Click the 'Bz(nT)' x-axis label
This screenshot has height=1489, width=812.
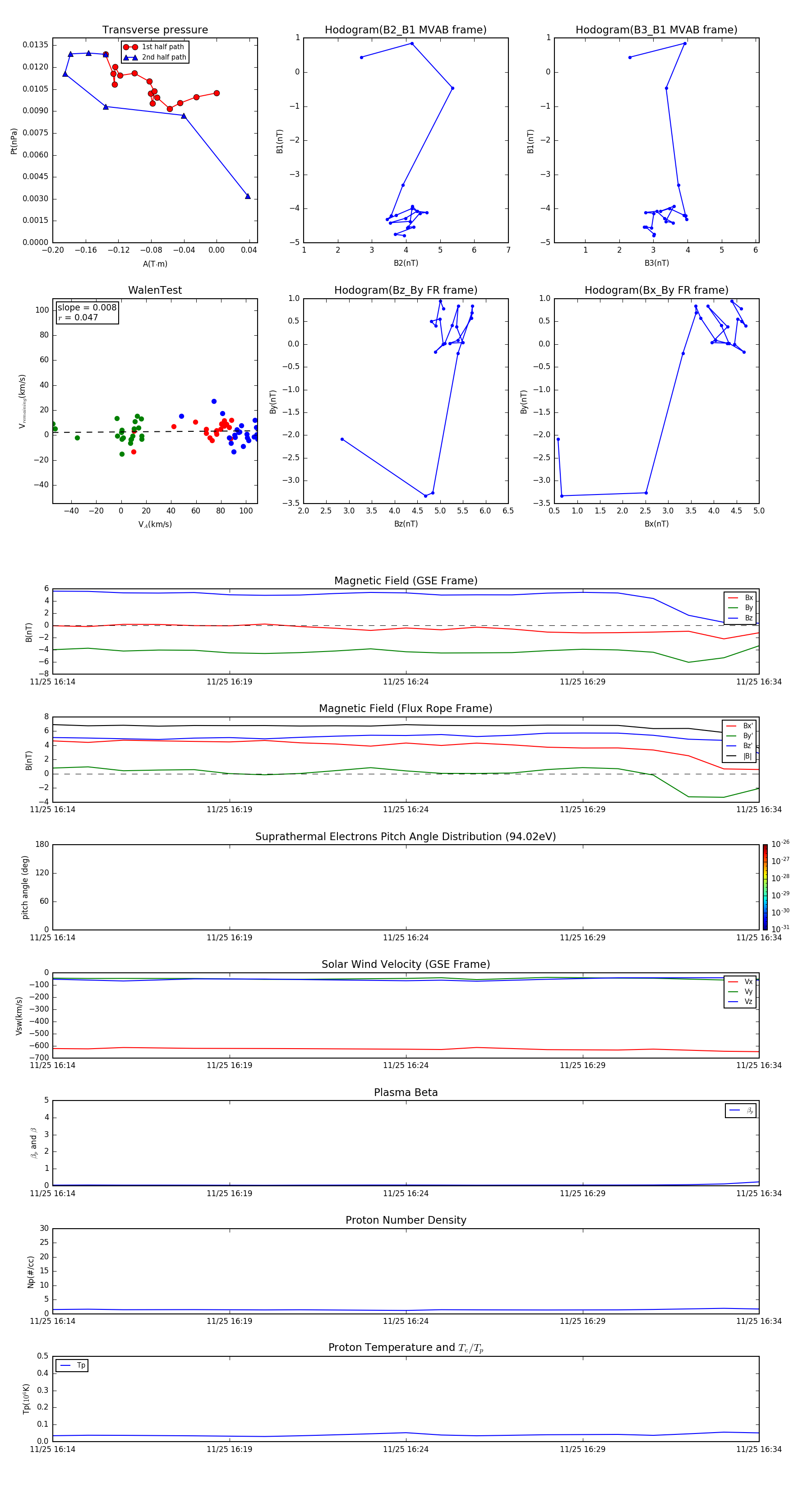click(x=406, y=524)
